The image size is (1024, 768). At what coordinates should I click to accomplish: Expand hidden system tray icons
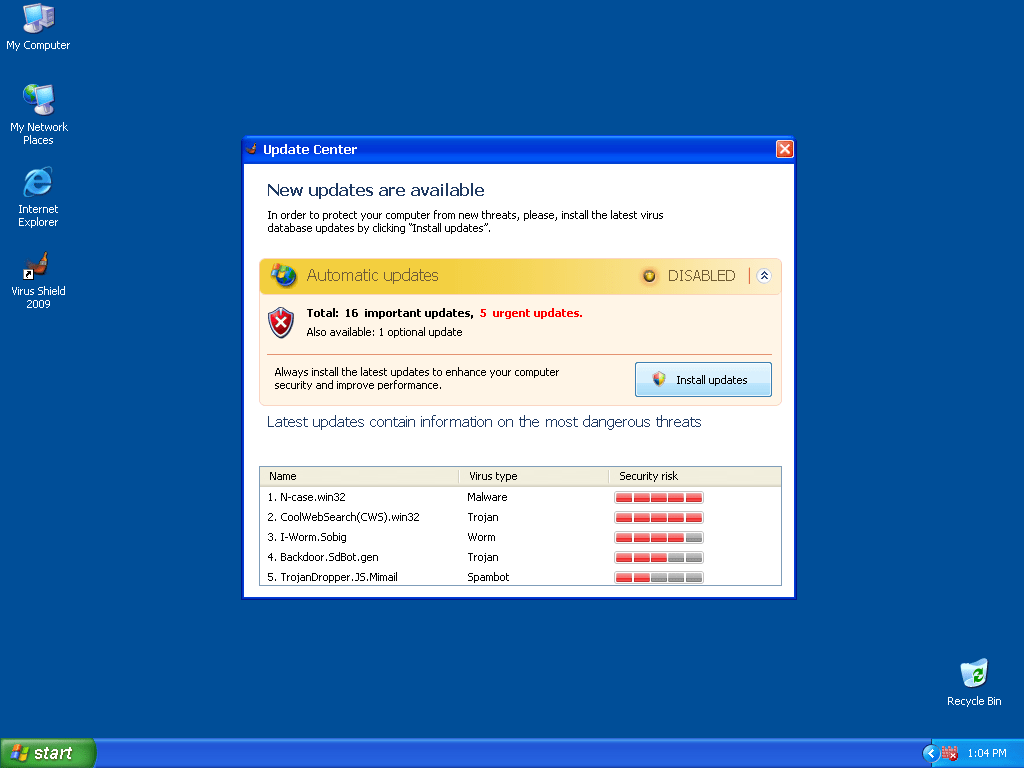point(931,753)
